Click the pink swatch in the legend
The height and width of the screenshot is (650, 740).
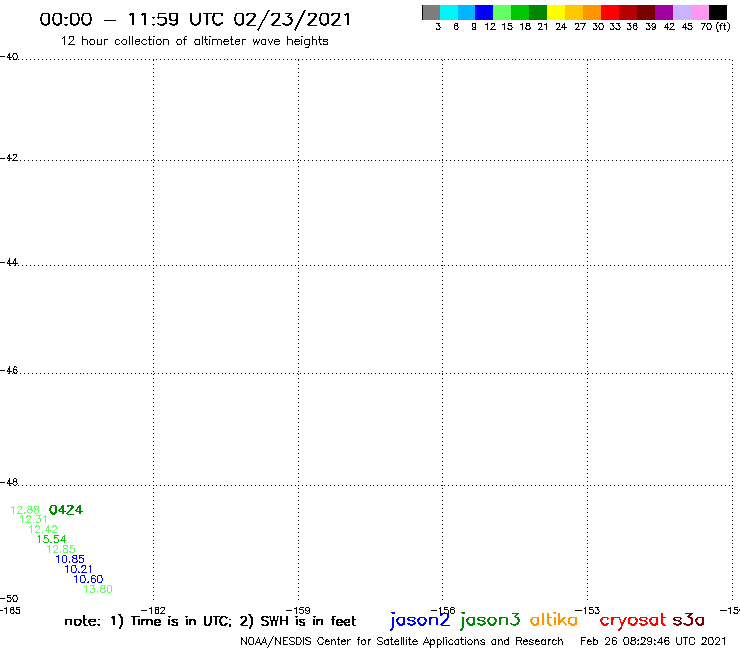[700, 12]
